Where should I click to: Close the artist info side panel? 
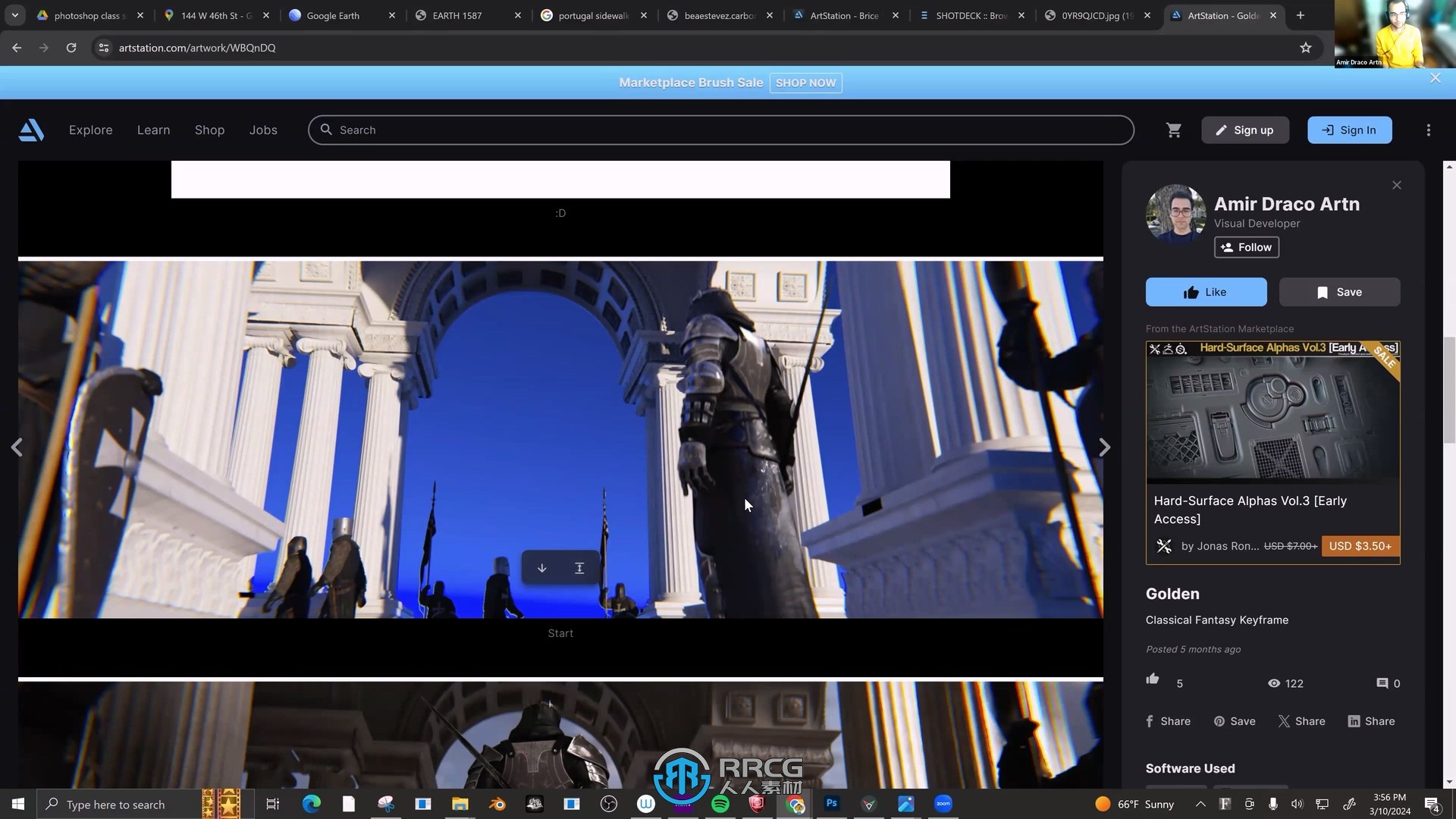click(x=1397, y=185)
